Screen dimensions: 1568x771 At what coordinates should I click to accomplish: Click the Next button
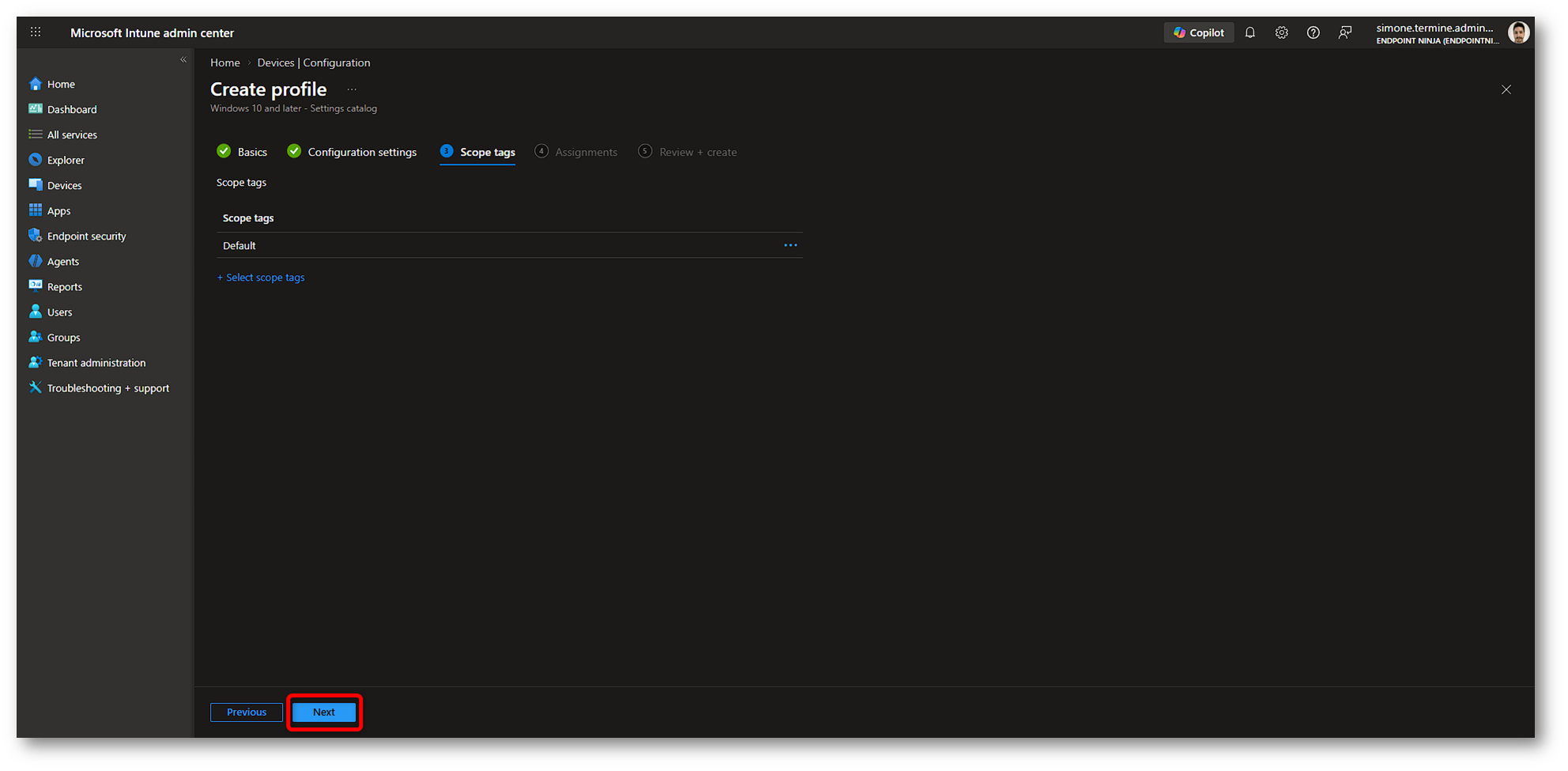coord(324,712)
